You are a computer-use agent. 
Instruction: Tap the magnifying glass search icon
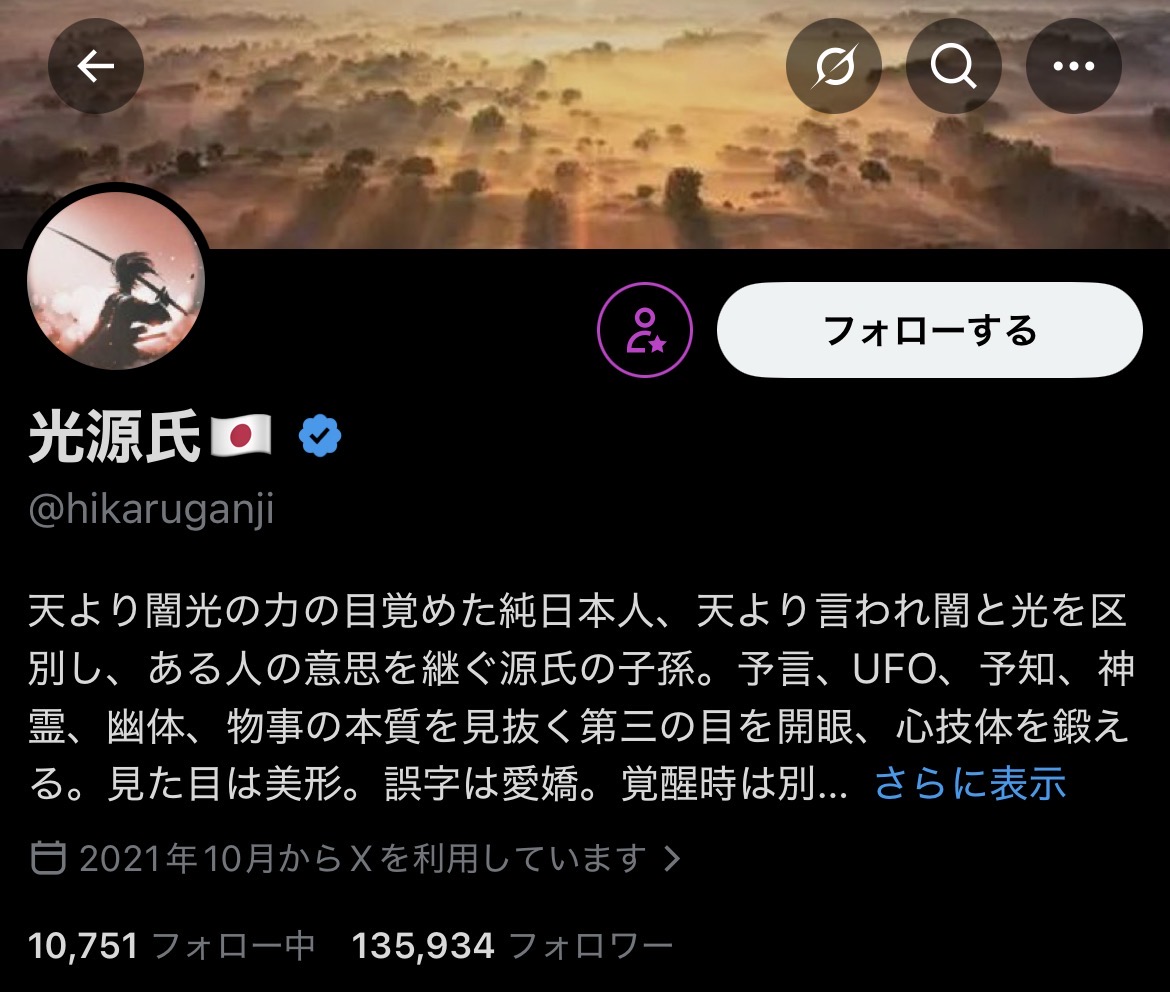point(954,66)
